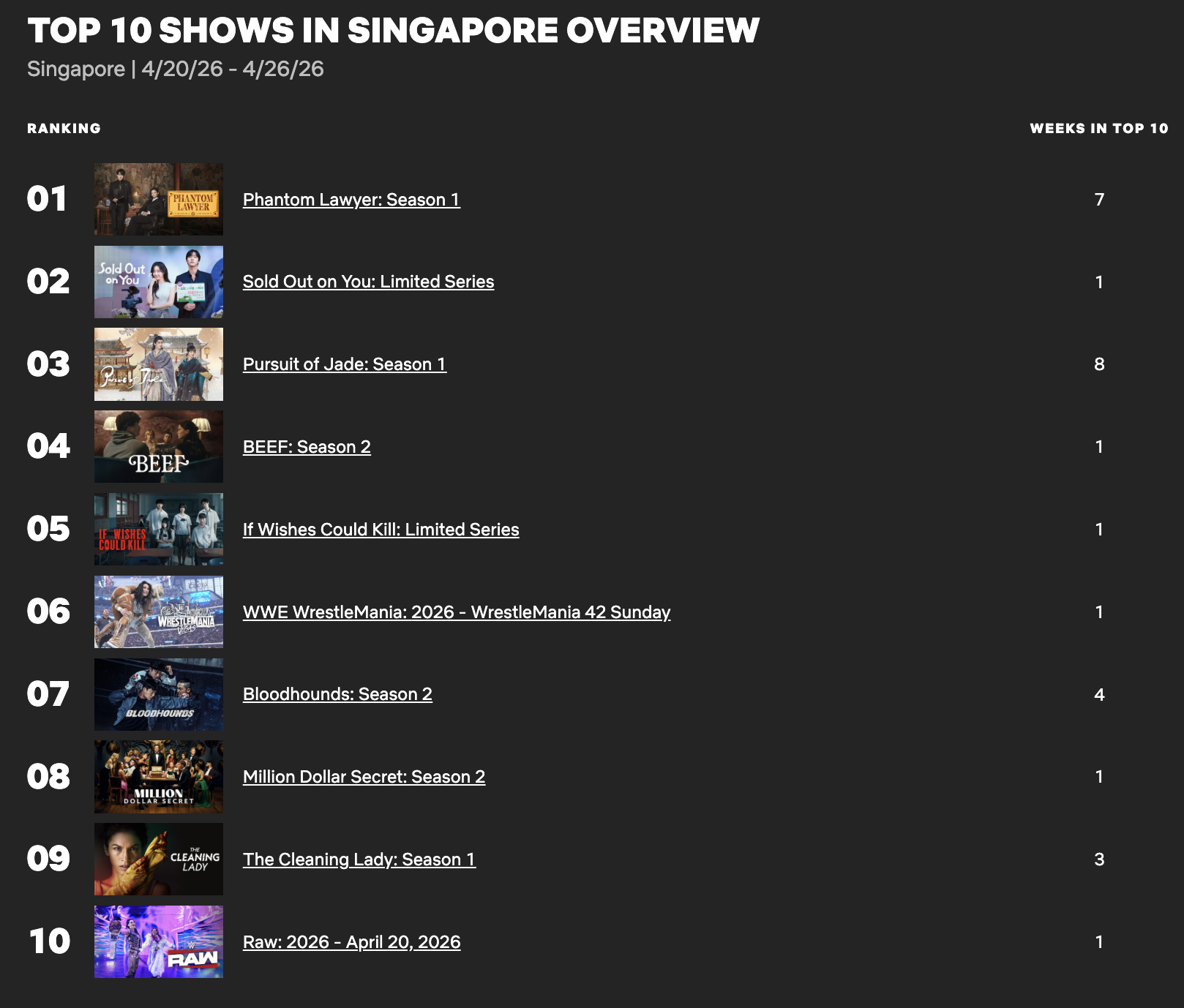Screen dimensions: 1184x1008
Task: Open the Phantom Lawyer: Season 1 link
Action: pos(351,200)
